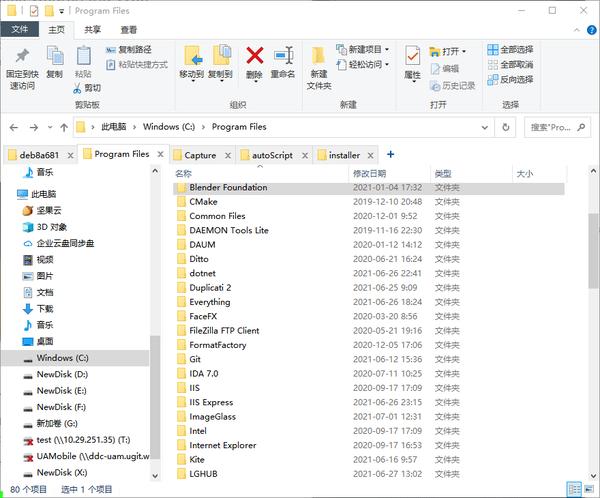Go forward with the right arrow
This screenshot has width=600, height=498.
point(34,127)
